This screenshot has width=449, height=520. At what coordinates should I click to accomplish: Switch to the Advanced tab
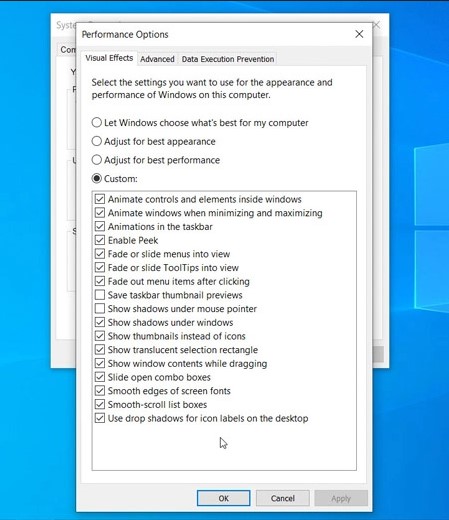(157, 59)
